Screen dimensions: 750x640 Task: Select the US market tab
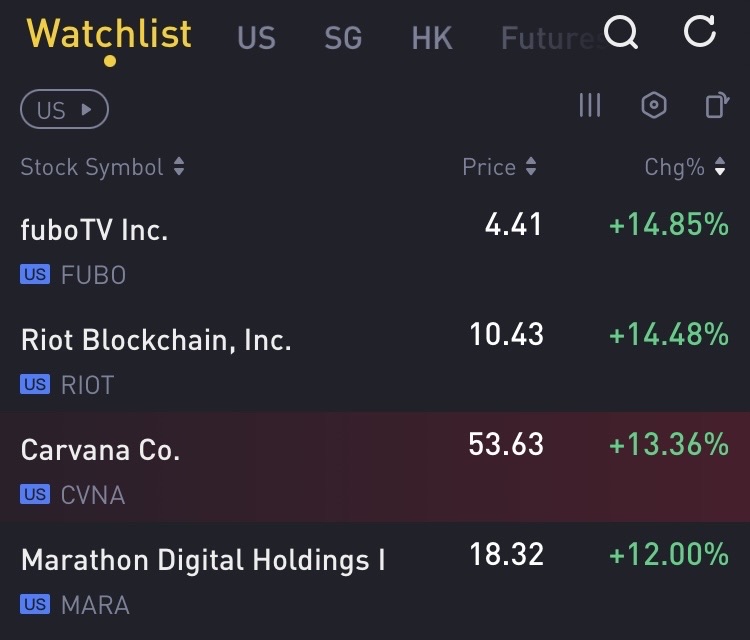256,38
